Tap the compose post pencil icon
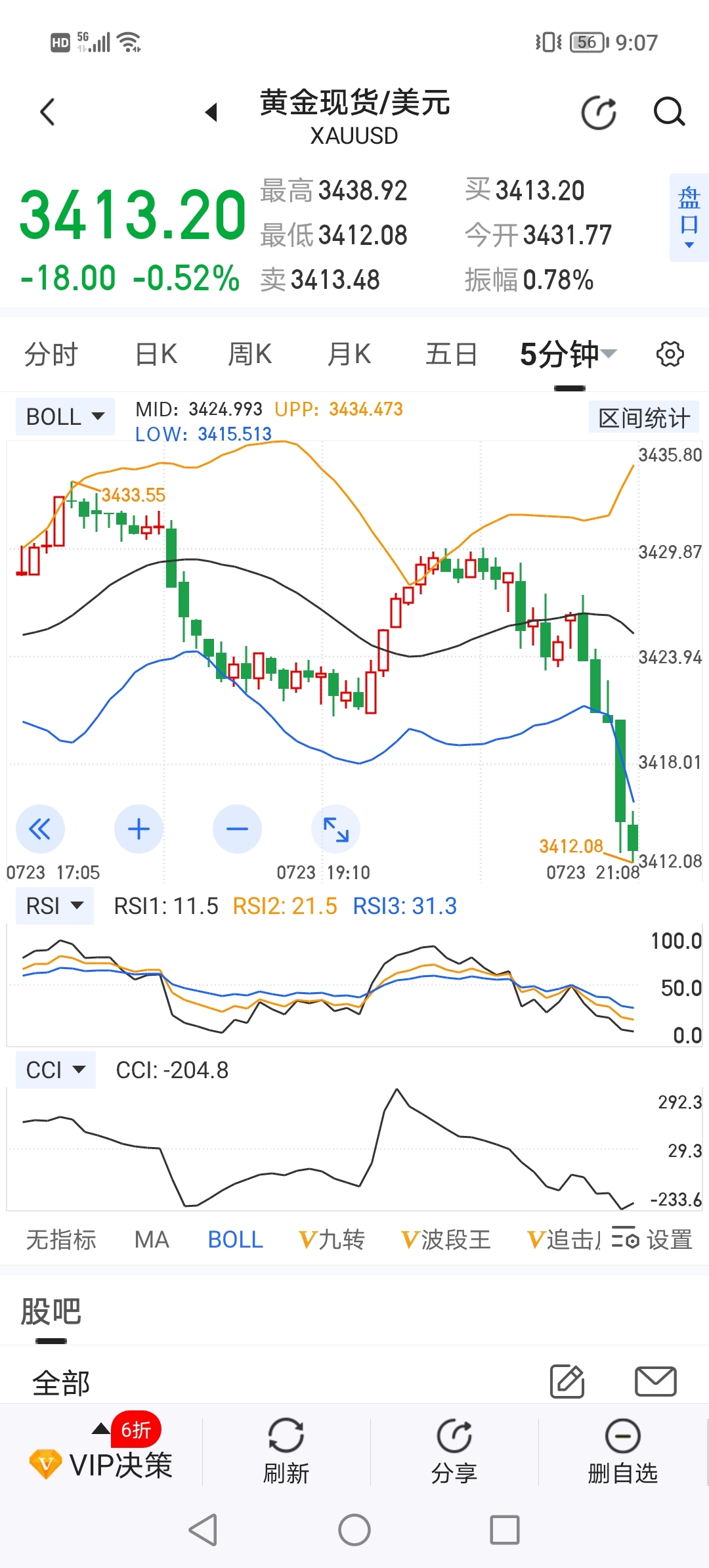 (x=567, y=1381)
